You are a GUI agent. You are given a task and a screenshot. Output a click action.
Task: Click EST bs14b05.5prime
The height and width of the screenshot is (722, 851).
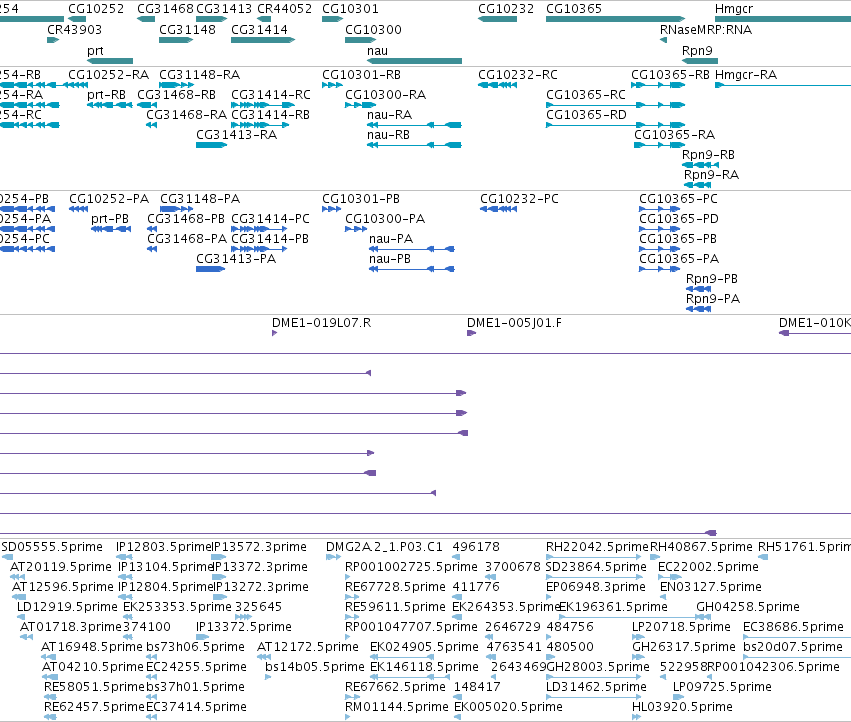[315, 667]
